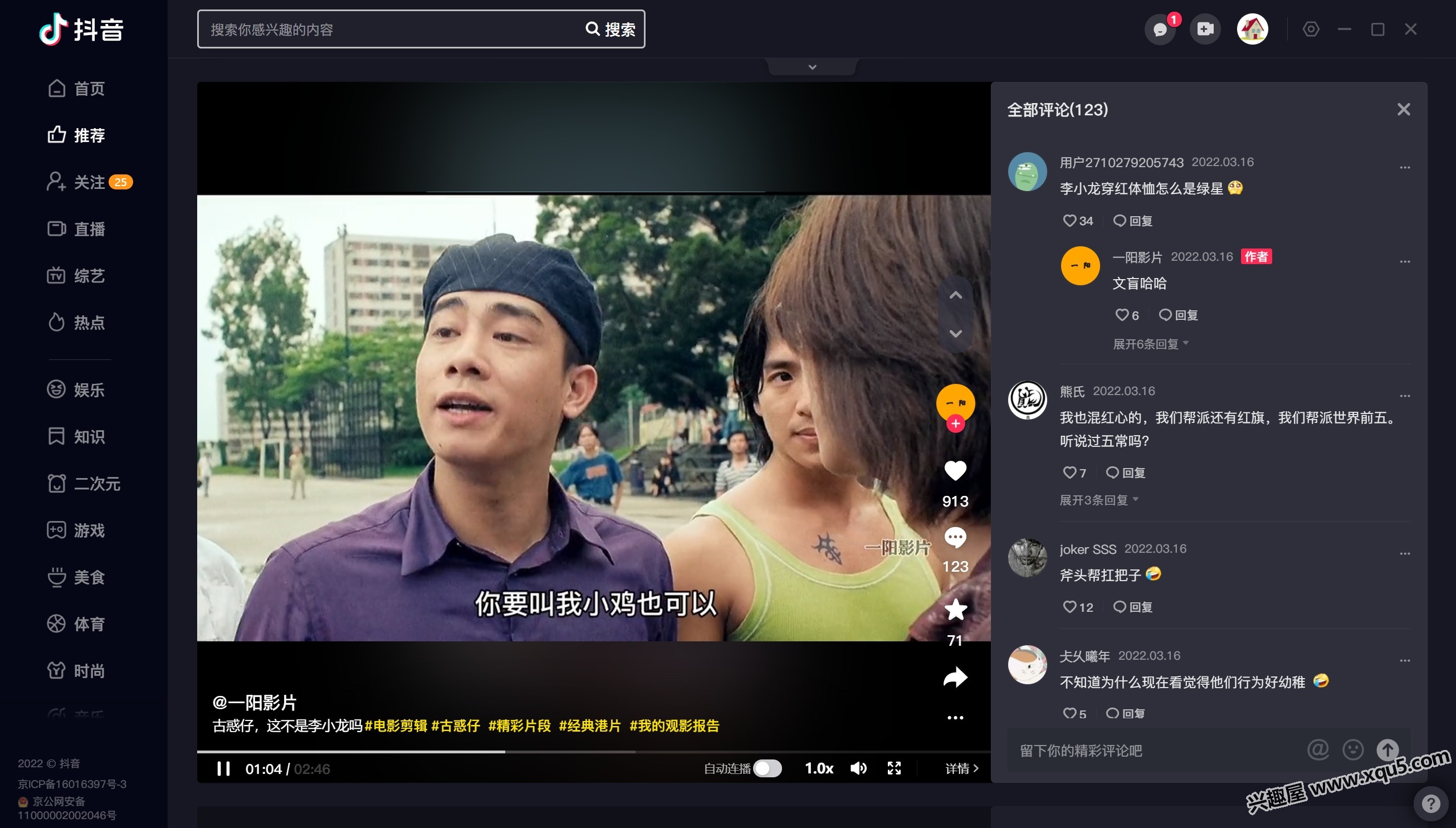The width and height of the screenshot is (1456, 828).
Task: Open 知识 category
Action: click(76, 437)
